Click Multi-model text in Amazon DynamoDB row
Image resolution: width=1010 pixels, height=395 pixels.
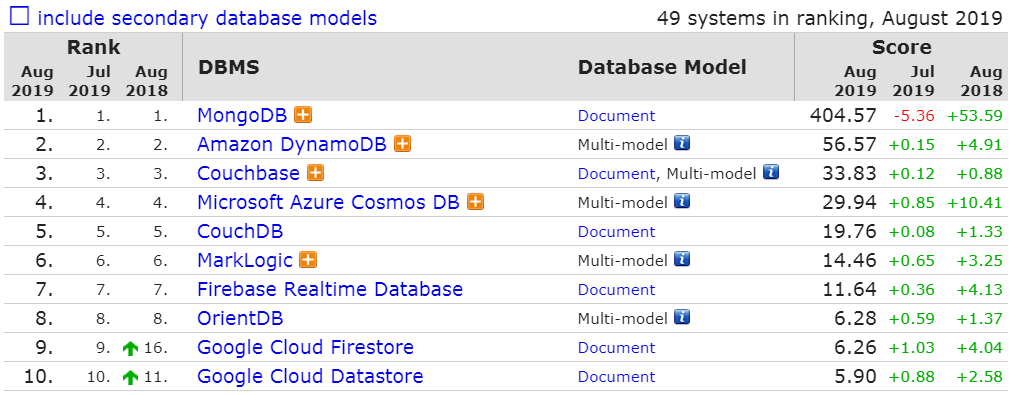[623, 144]
